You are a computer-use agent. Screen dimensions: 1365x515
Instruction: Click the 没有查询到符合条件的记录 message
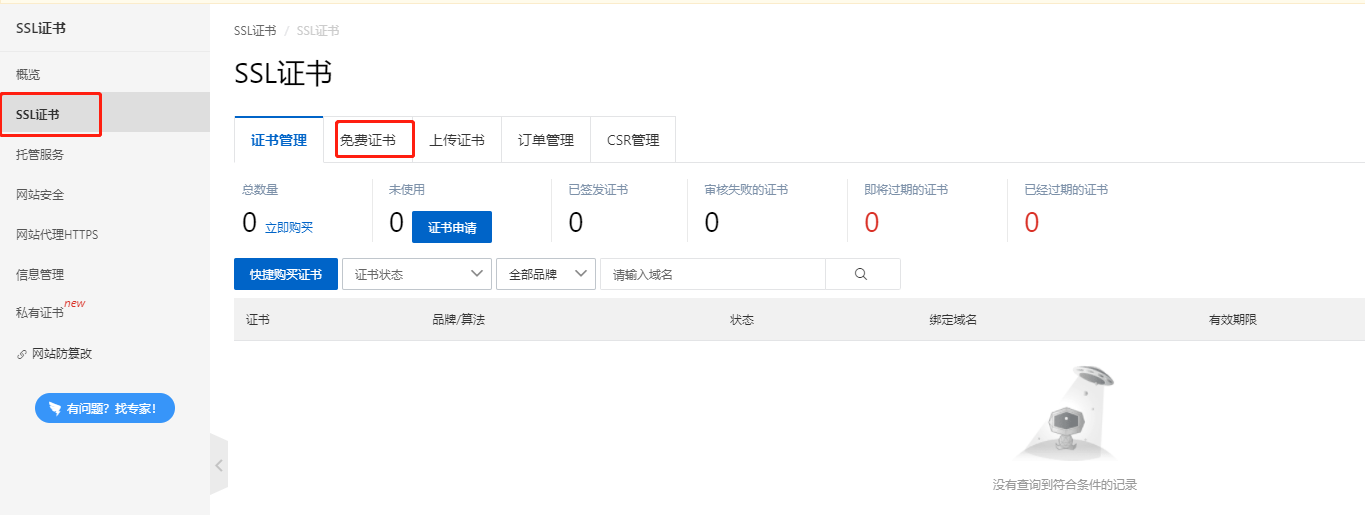(x=1064, y=485)
